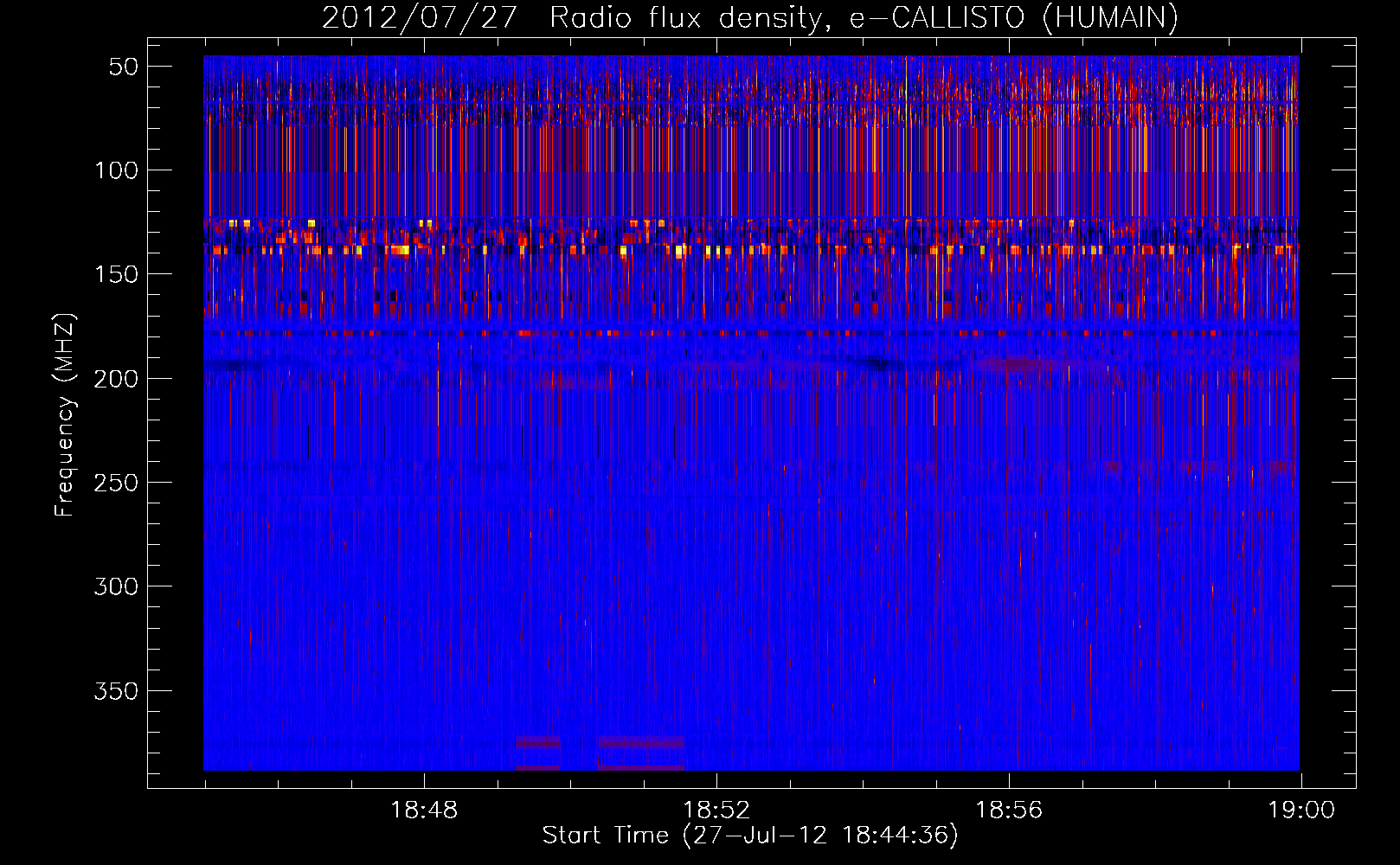Click the date "2012/07/27" in the title
Viewport: 1400px width, 865px height.
(x=420, y=17)
